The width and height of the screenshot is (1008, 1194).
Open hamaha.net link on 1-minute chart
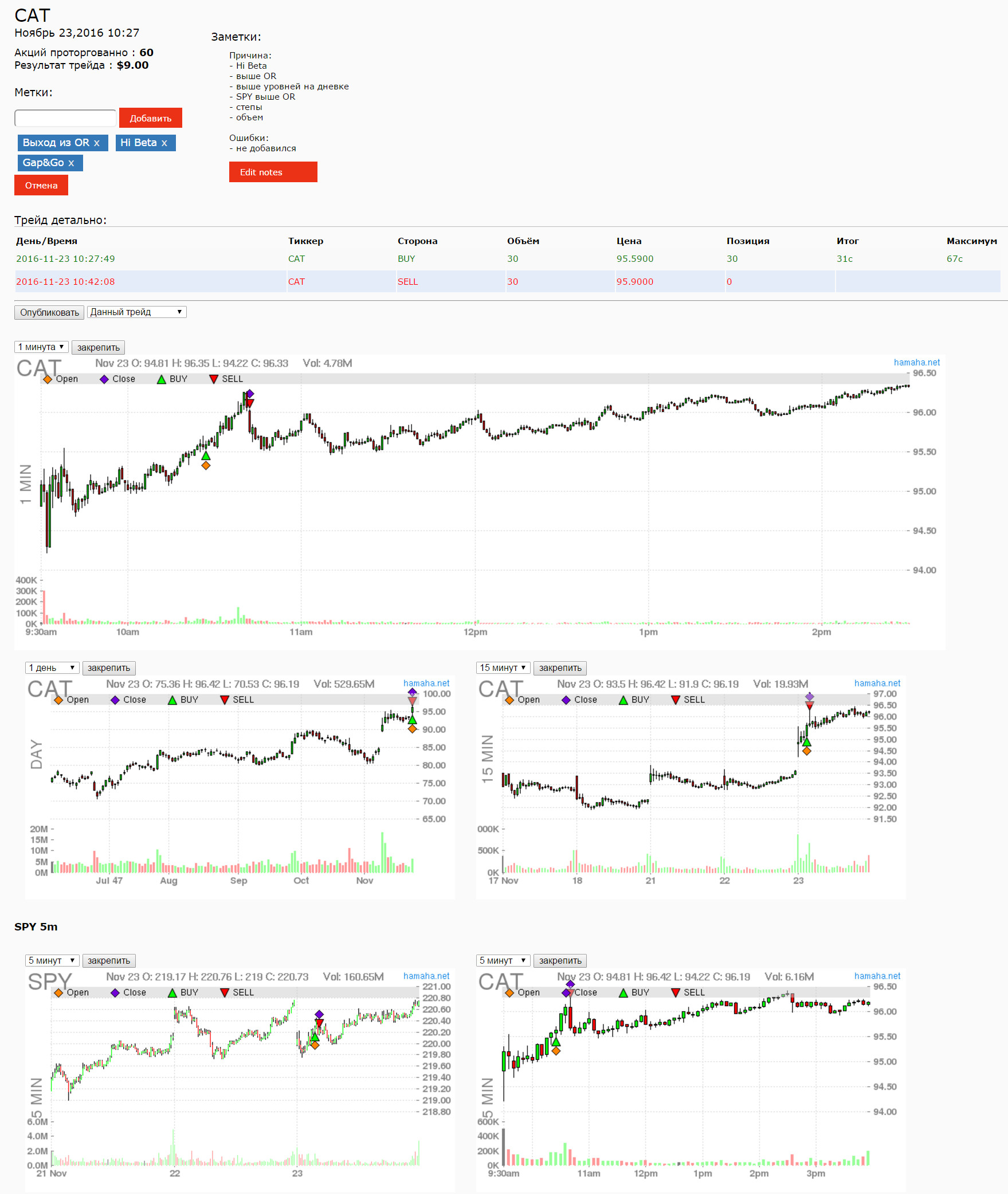tap(917, 362)
